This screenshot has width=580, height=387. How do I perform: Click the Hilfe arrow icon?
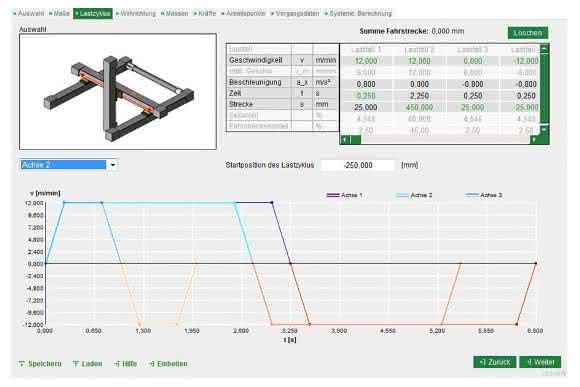click(117, 364)
